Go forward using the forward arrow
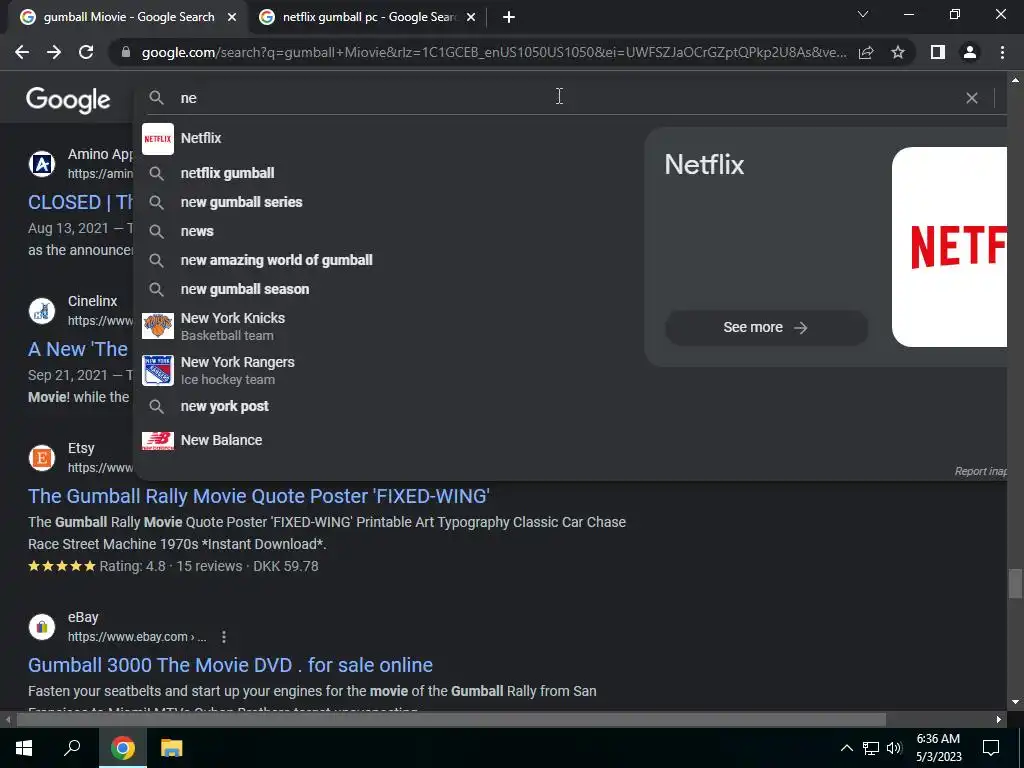The height and width of the screenshot is (768, 1024). pyautogui.click(x=54, y=52)
